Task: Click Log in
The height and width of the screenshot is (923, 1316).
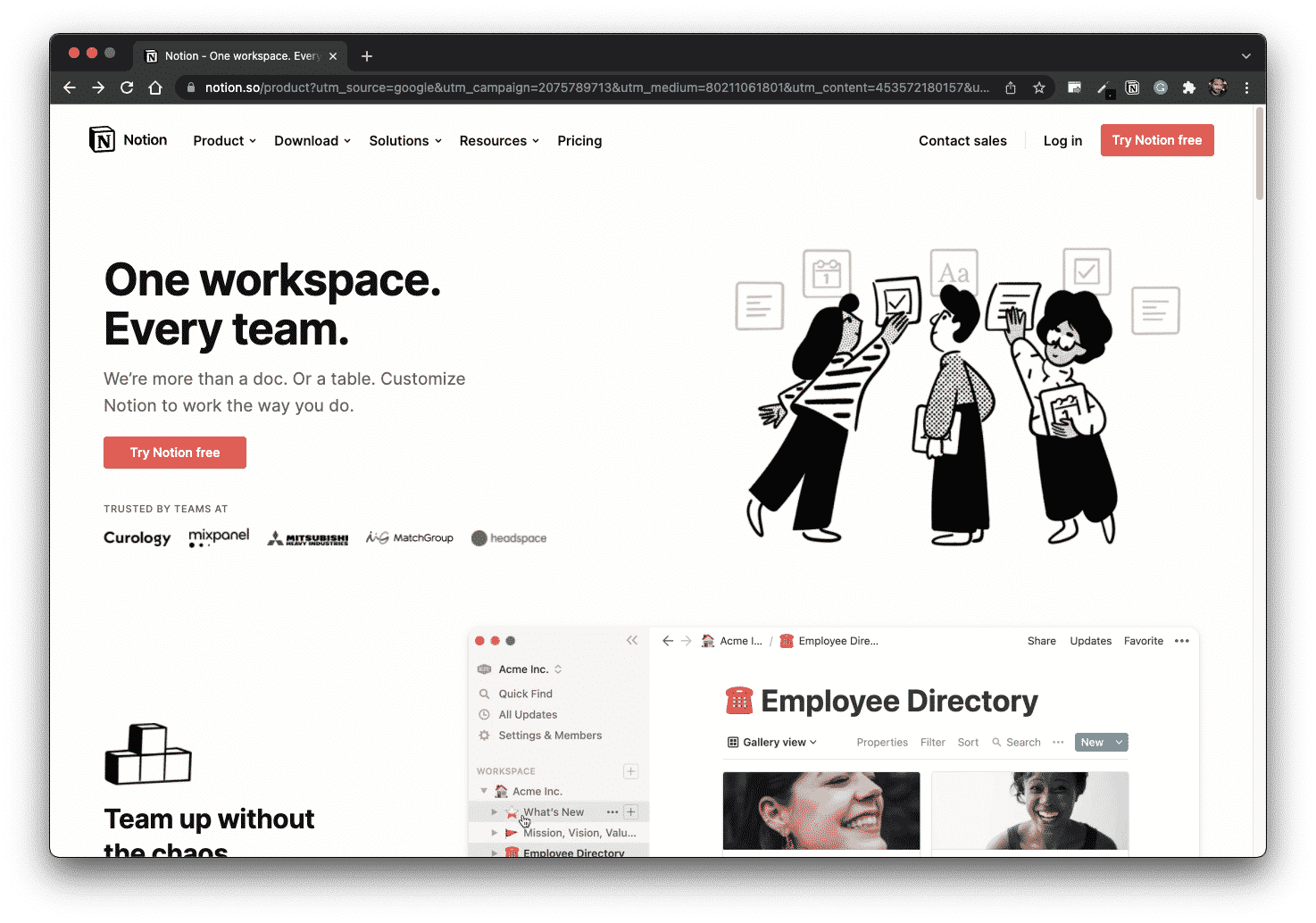Action: 1062,141
